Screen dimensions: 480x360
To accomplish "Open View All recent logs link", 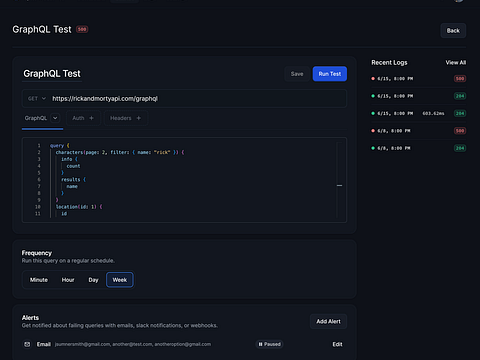I will (456, 63).
